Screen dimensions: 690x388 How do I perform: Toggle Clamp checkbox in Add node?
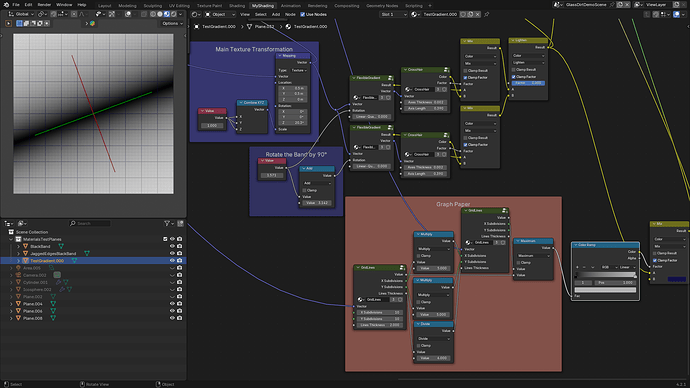point(304,190)
